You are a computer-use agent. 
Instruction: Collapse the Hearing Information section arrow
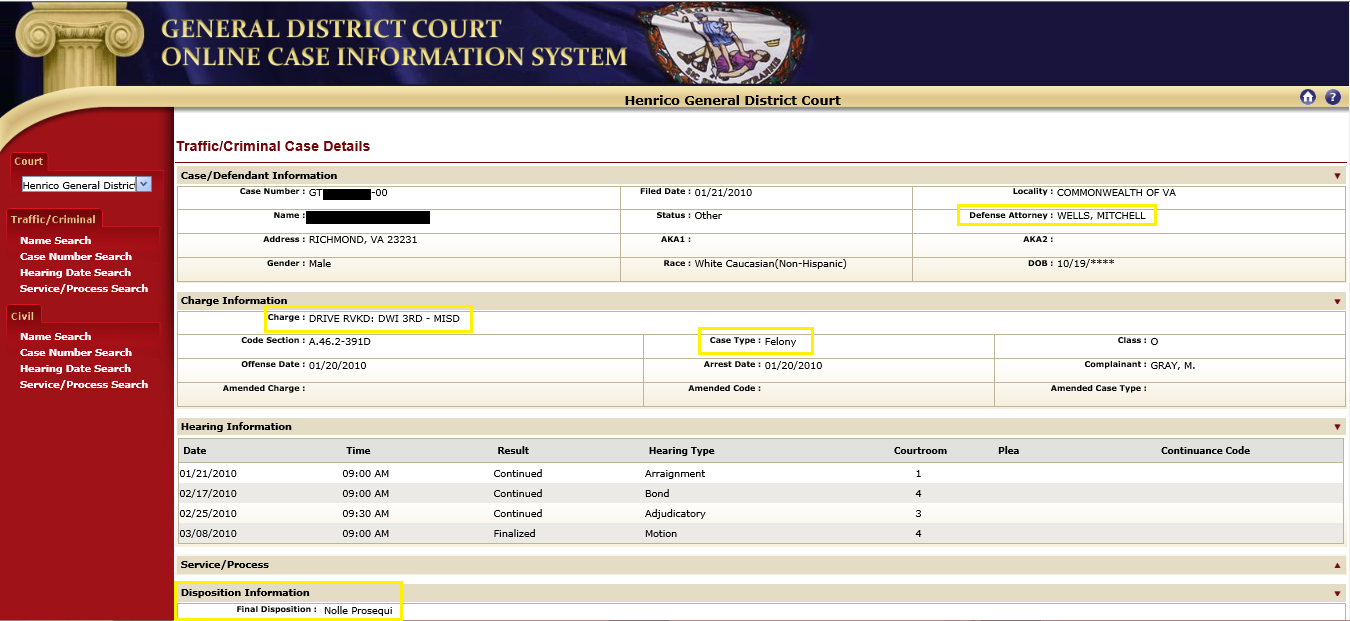click(1337, 427)
